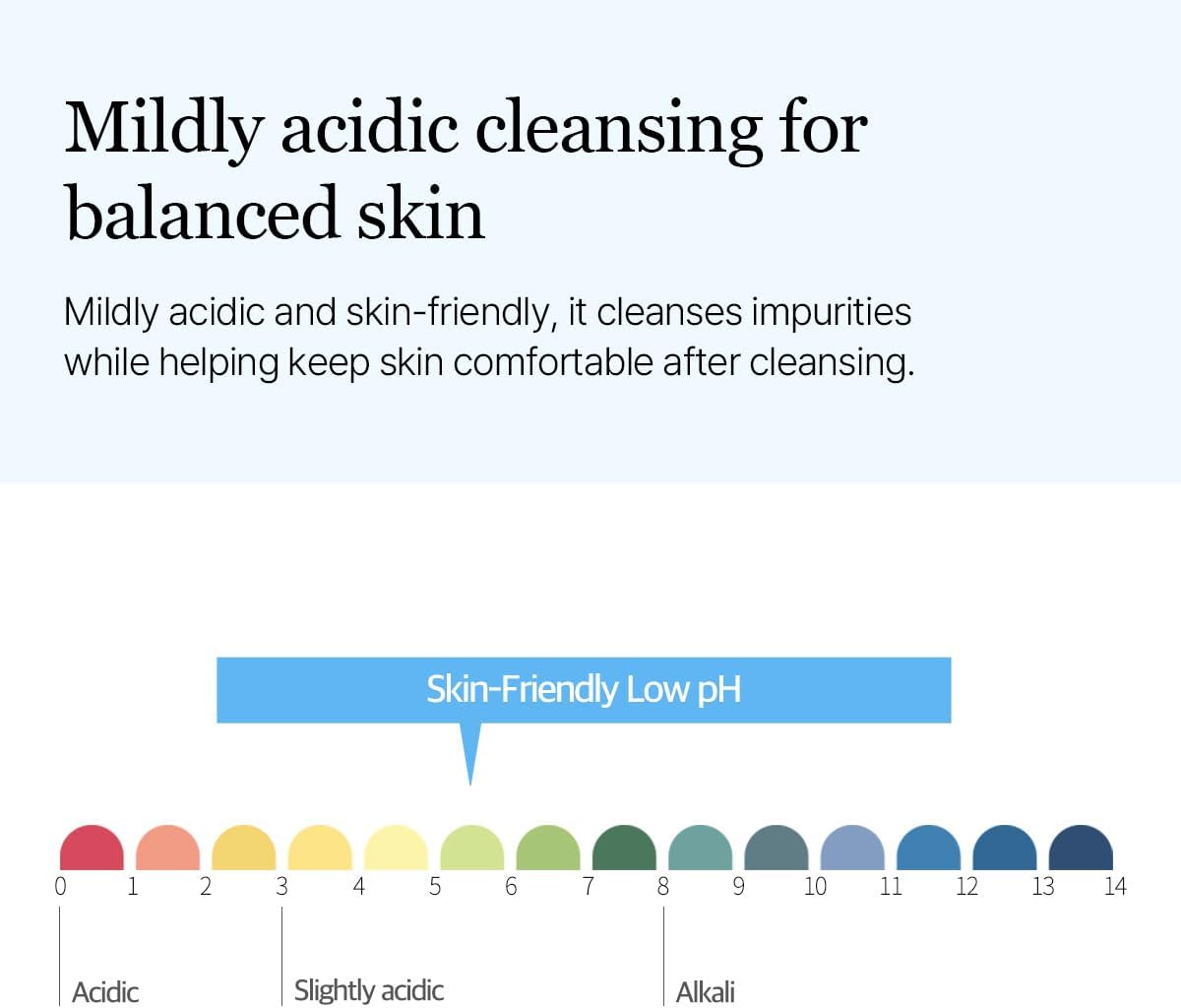Viewport: 1181px width, 1008px height.
Task: Click the teal pH 8 swatch
Action: 701,848
